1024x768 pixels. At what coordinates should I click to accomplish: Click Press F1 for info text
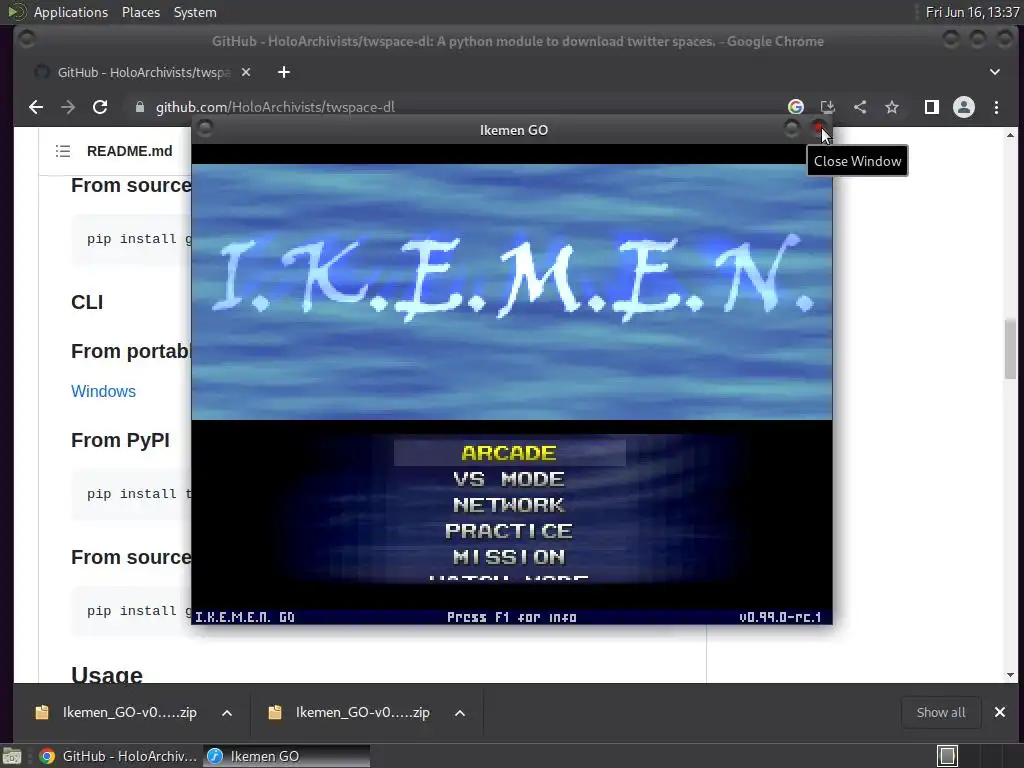tap(511, 617)
